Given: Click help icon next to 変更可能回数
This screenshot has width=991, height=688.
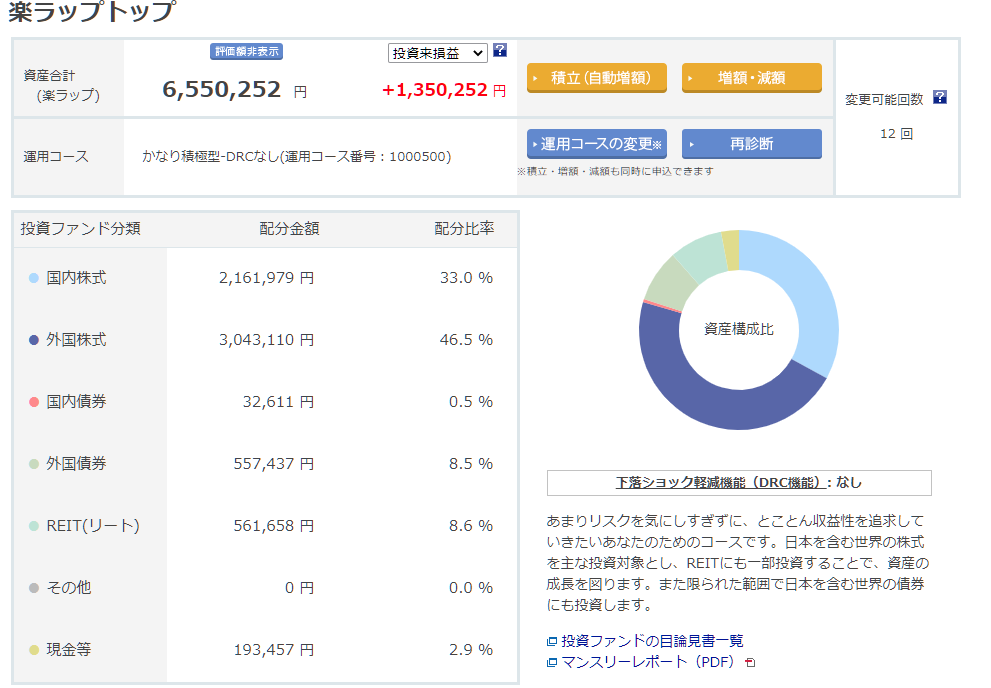Looking at the screenshot, I should click(939, 98).
